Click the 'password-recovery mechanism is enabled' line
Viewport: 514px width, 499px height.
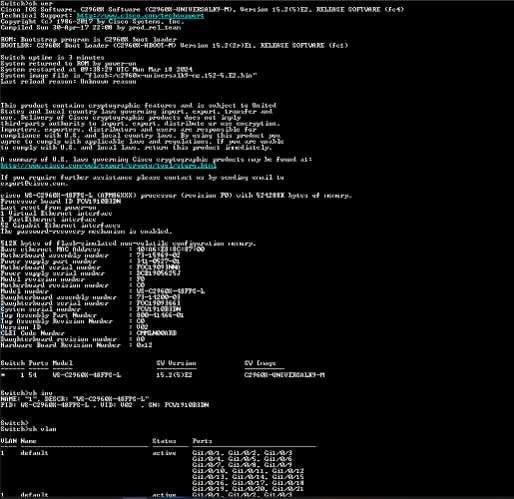pyautogui.click(x=86, y=231)
